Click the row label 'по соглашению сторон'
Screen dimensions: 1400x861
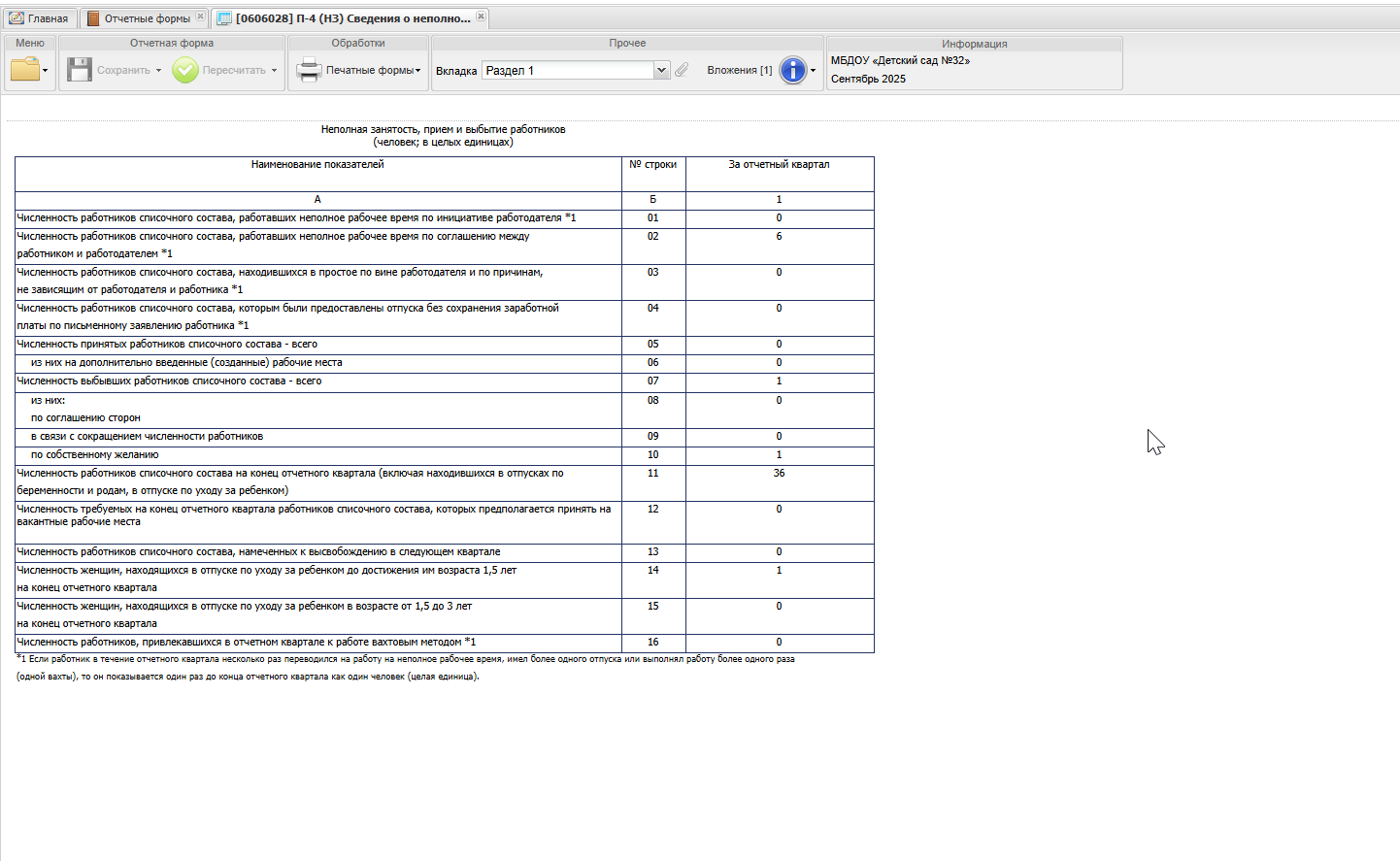(85, 417)
